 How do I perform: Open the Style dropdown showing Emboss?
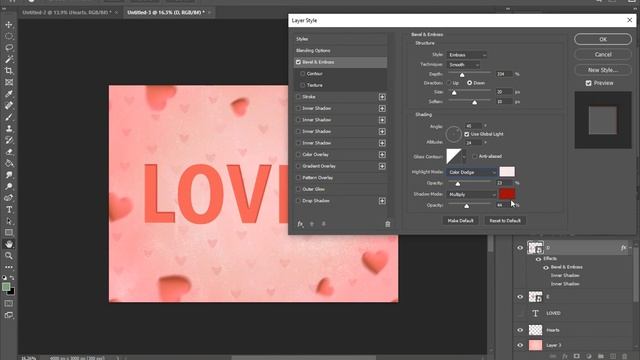tap(467, 55)
